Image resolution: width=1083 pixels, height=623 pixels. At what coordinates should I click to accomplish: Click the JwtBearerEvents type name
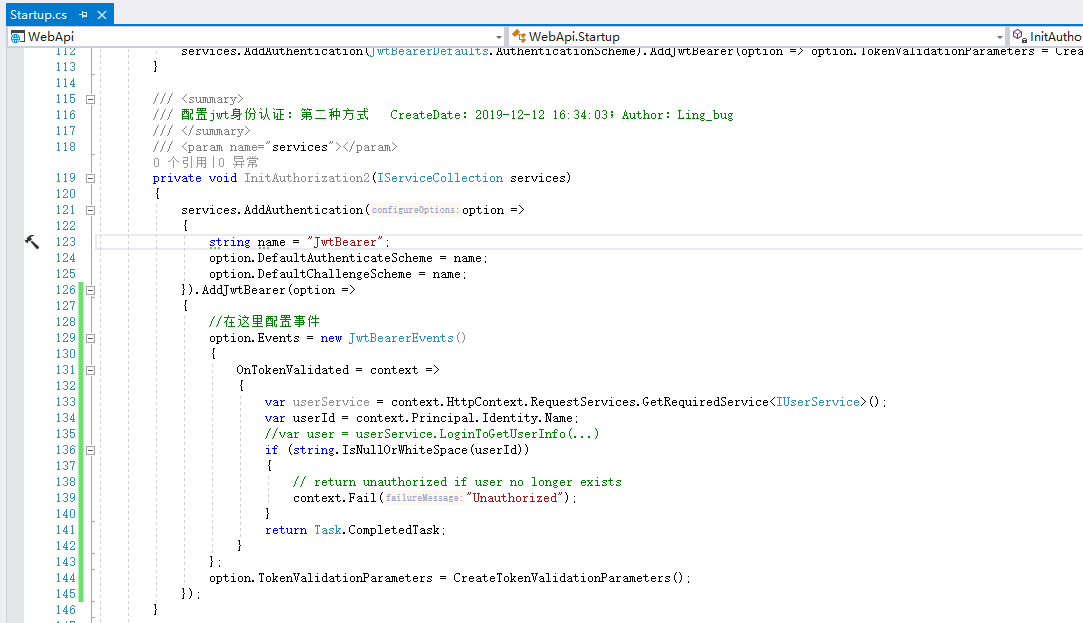coord(401,338)
